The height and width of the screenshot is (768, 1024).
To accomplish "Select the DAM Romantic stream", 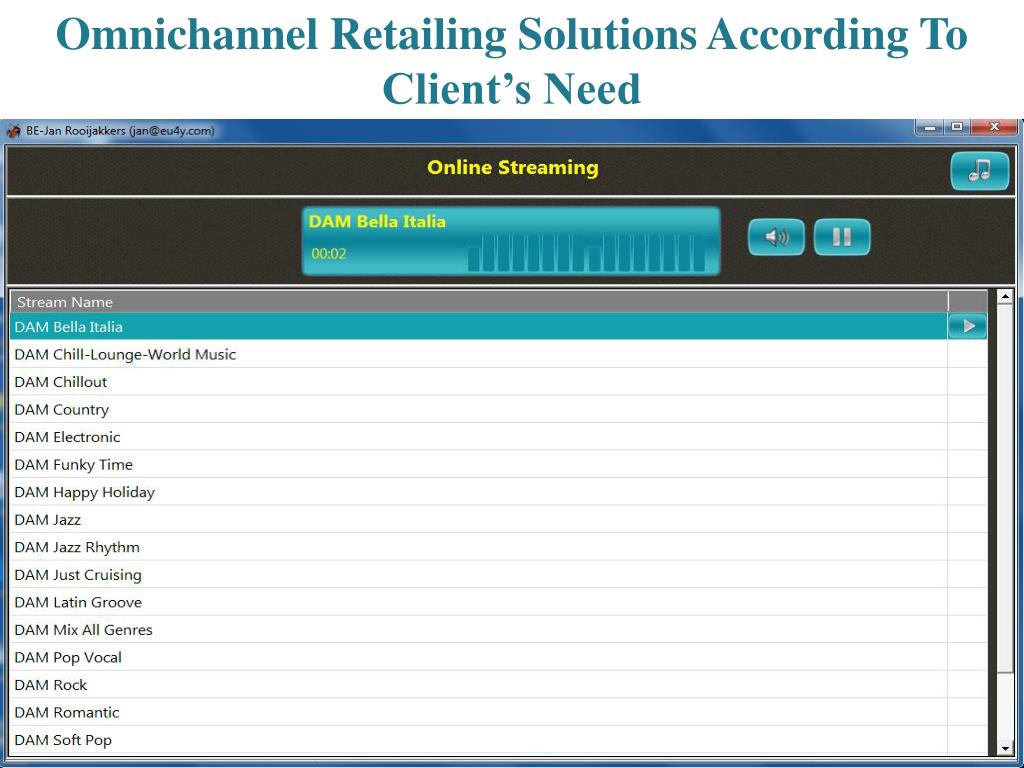I will point(479,712).
